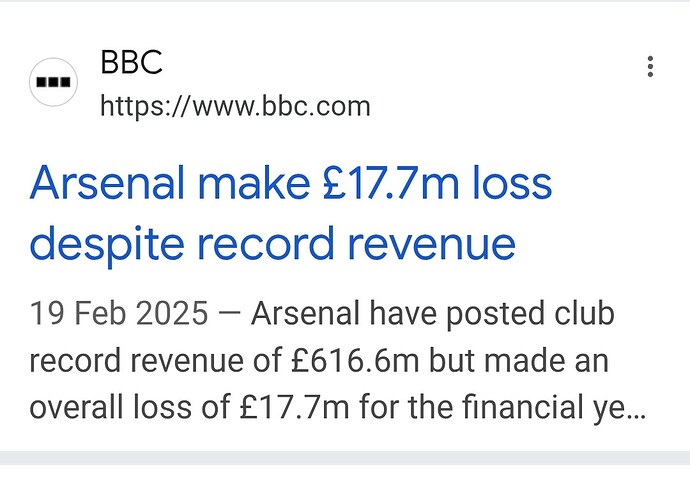The width and height of the screenshot is (690, 488).
Task: Click 'overall loss of £17.7m' snippet line
Action: (189, 407)
